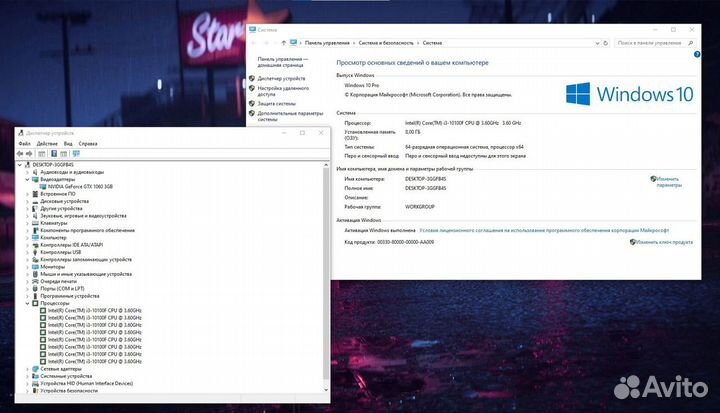Click product code 00330-80000-00000-AA009 text

pyautogui.click(x=405, y=242)
